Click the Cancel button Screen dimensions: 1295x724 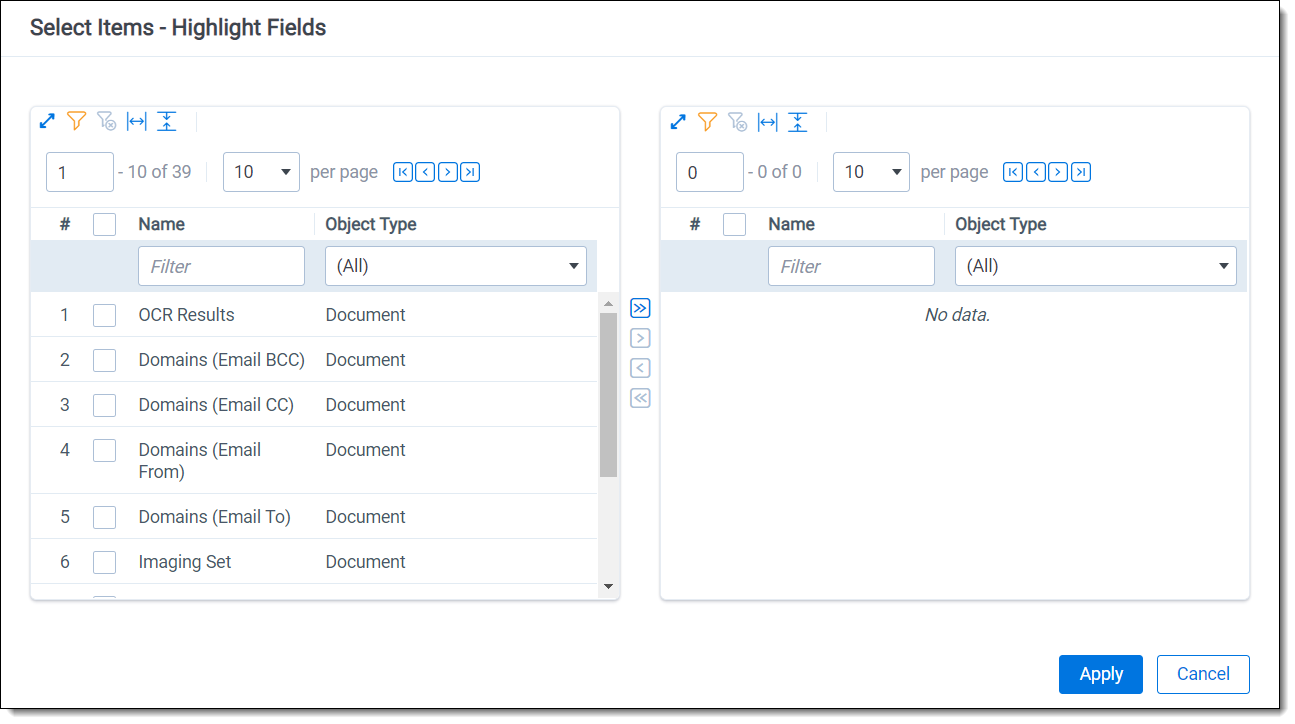(x=1203, y=674)
